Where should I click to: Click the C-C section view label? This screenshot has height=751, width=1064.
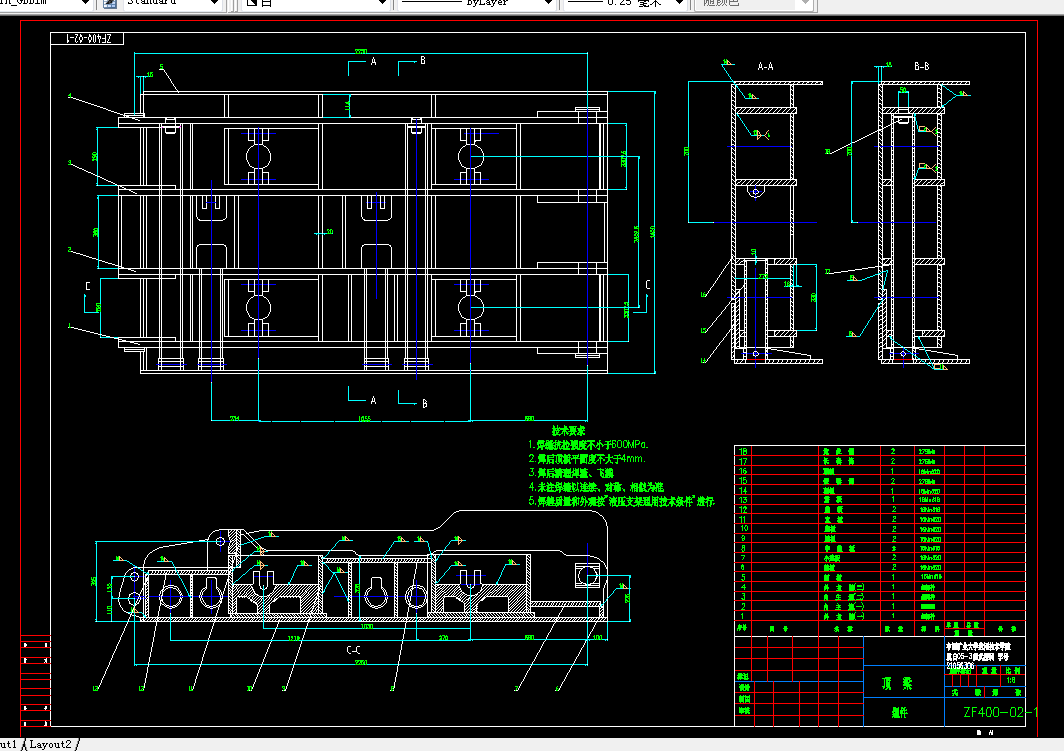tap(354, 650)
